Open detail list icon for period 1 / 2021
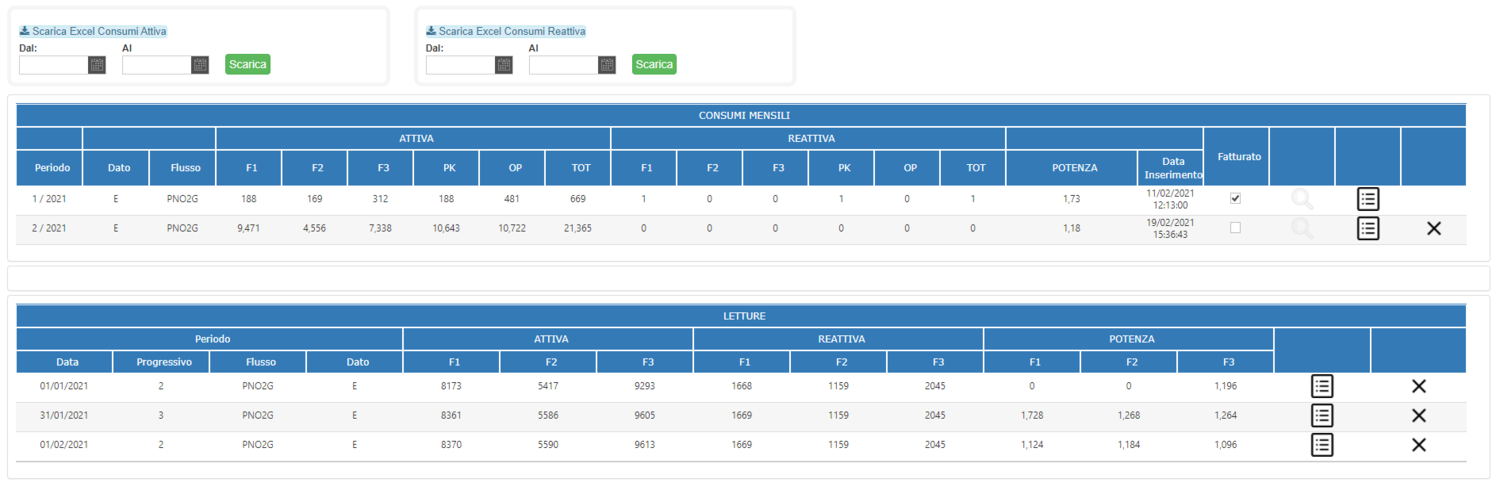Image resolution: width=1500 pixels, height=490 pixels. click(x=1368, y=199)
